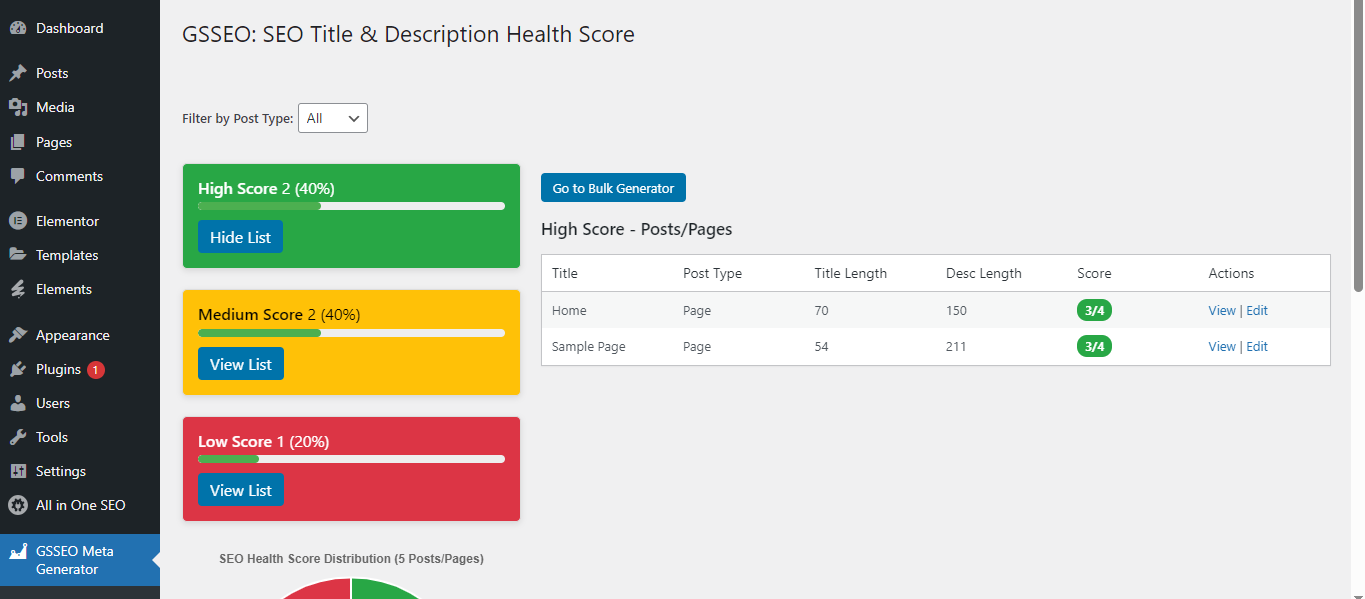Click the Tools wrench icon
1365x599 pixels.
click(x=18, y=437)
